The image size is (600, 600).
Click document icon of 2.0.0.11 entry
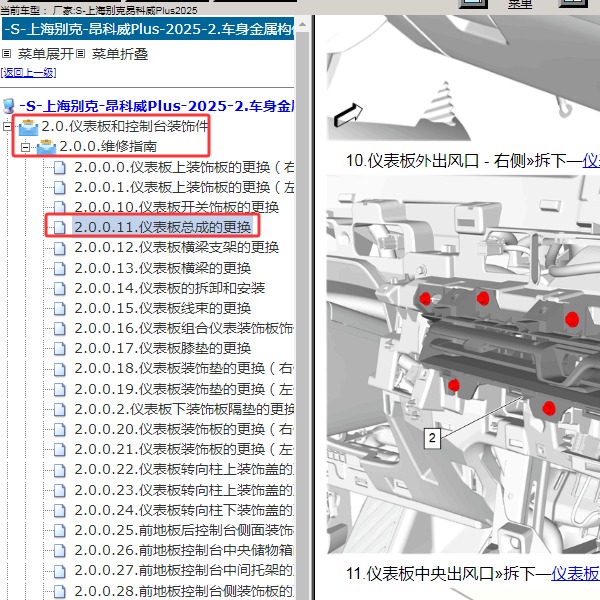[60, 227]
